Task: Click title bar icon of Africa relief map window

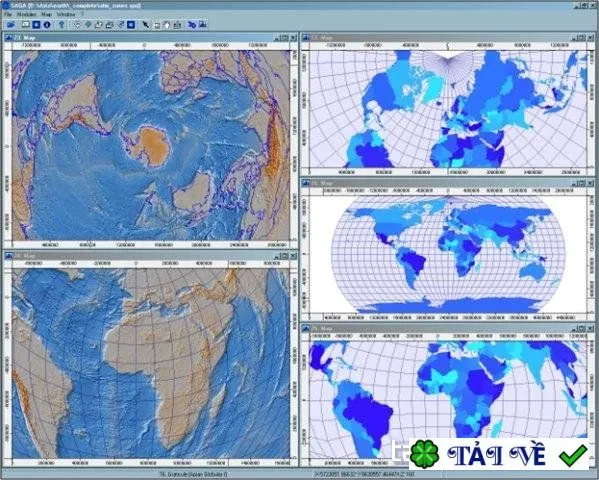Action: pos(8,256)
